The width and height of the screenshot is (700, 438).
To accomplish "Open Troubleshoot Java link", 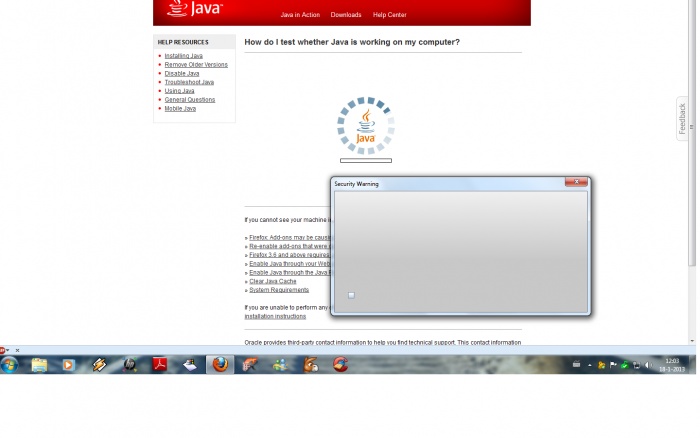I will (189, 82).
